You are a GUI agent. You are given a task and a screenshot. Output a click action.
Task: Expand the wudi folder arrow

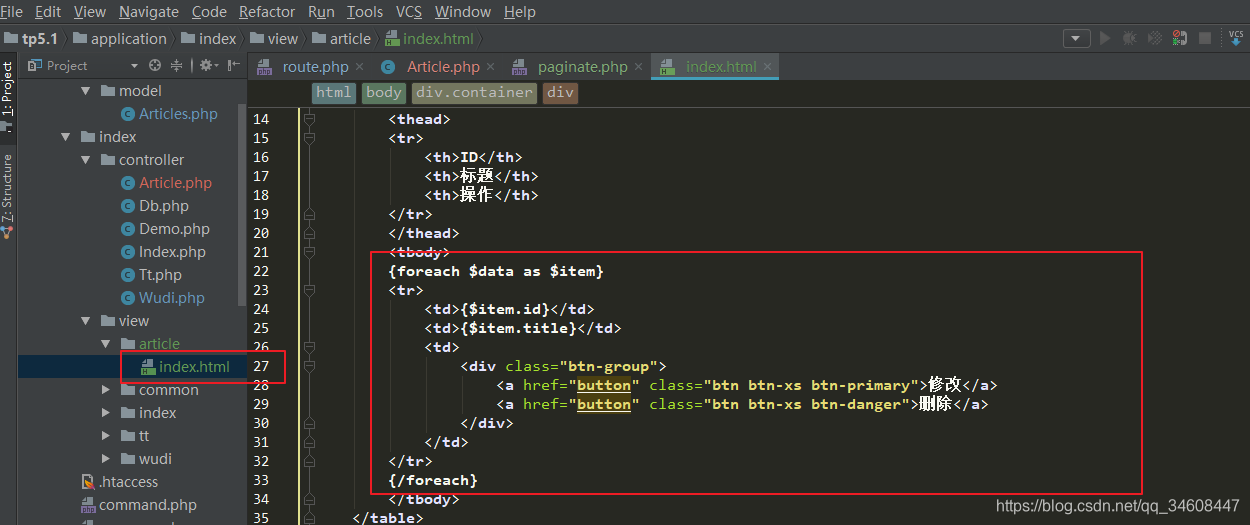[x=106, y=459]
